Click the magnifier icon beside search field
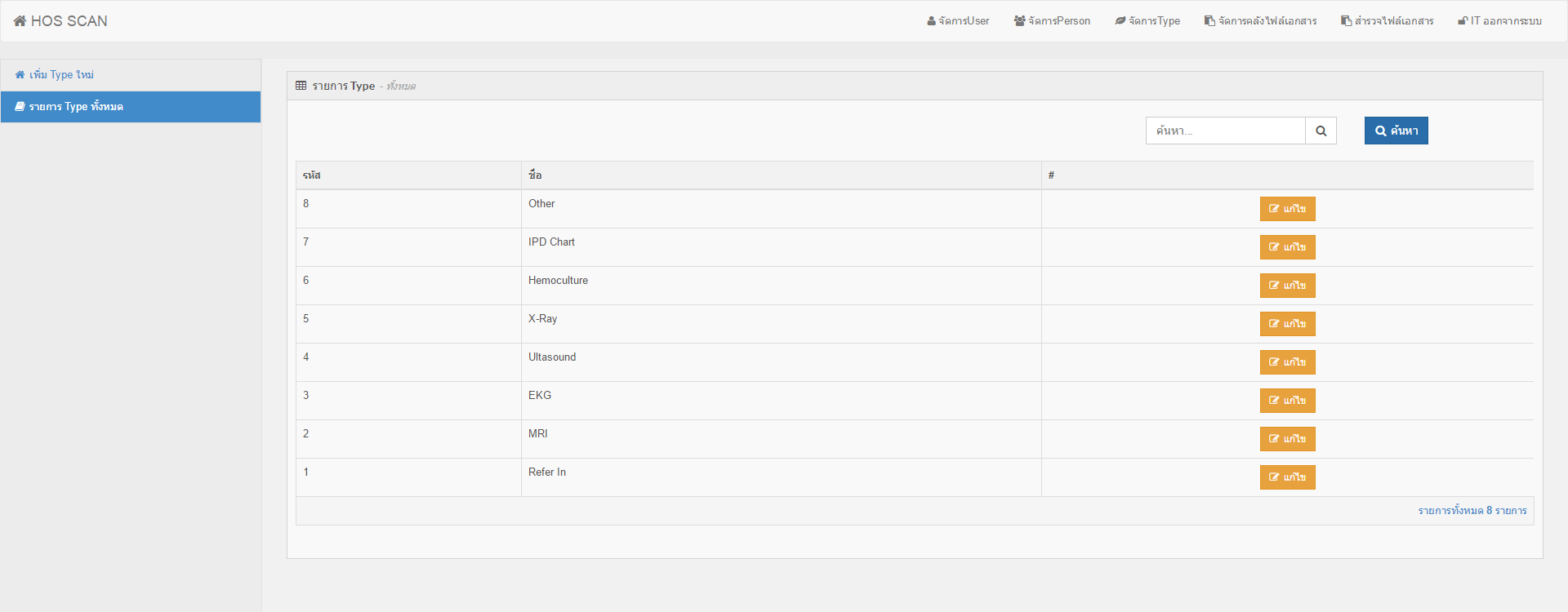This screenshot has height=612, width=1568. coord(1321,131)
